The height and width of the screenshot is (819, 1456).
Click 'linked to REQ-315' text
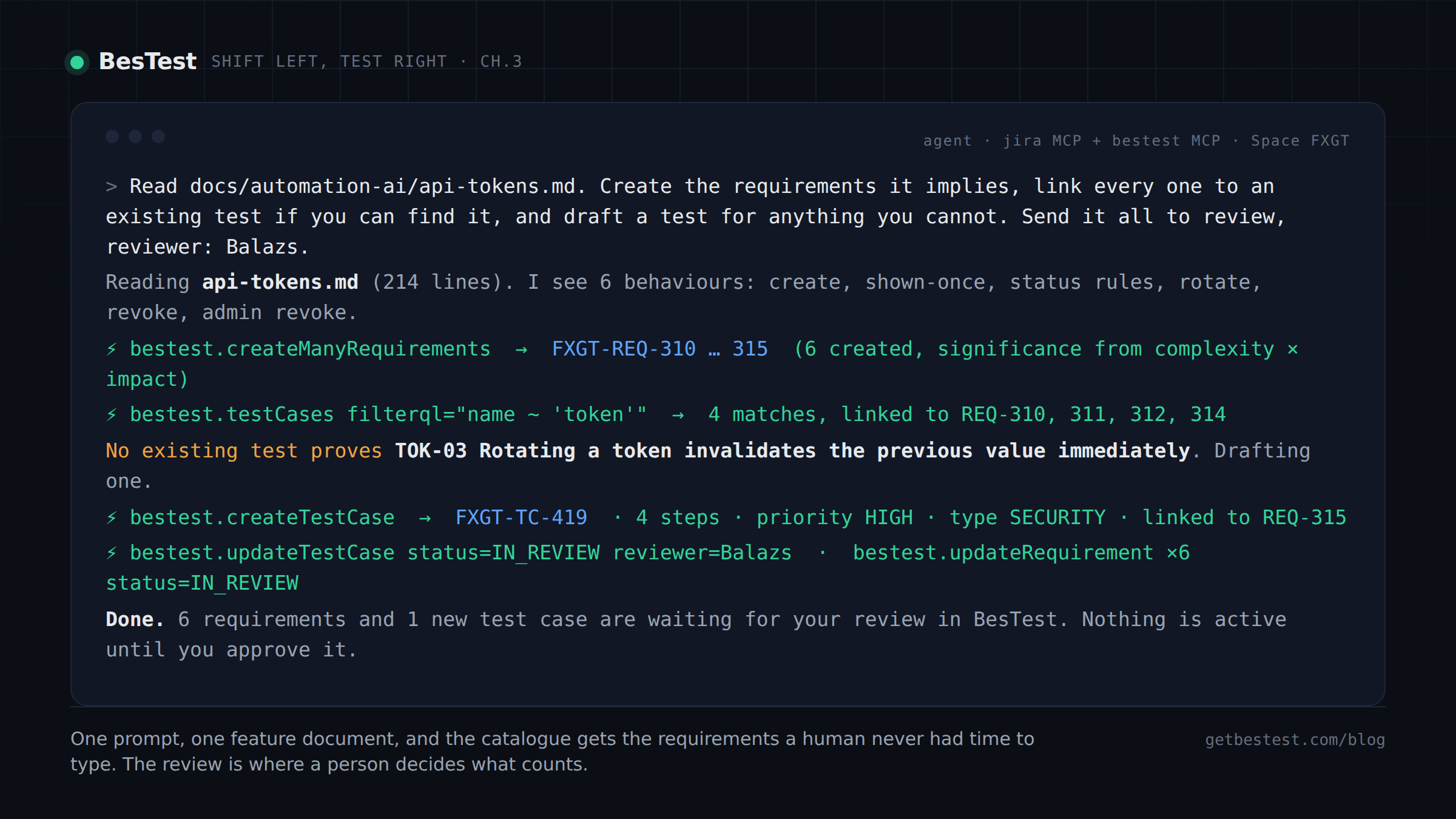click(x=1244, y=517)
